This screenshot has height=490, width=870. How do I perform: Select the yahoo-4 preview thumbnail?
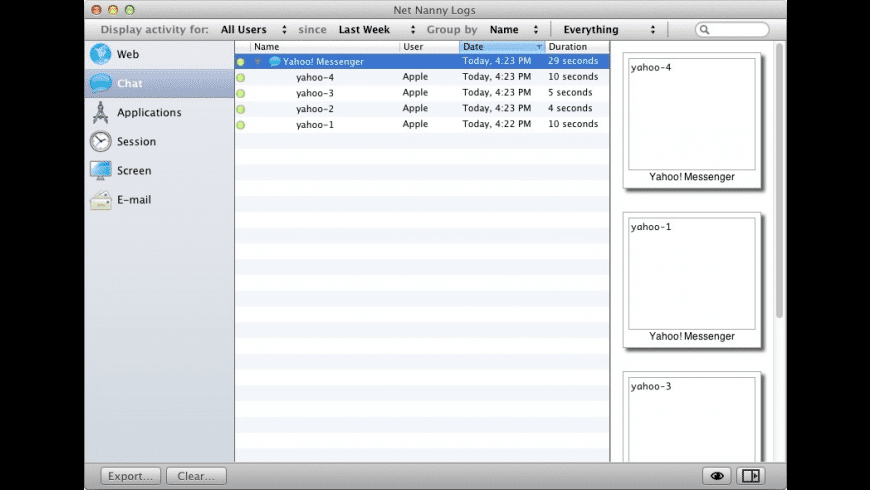tap(692, 120)
